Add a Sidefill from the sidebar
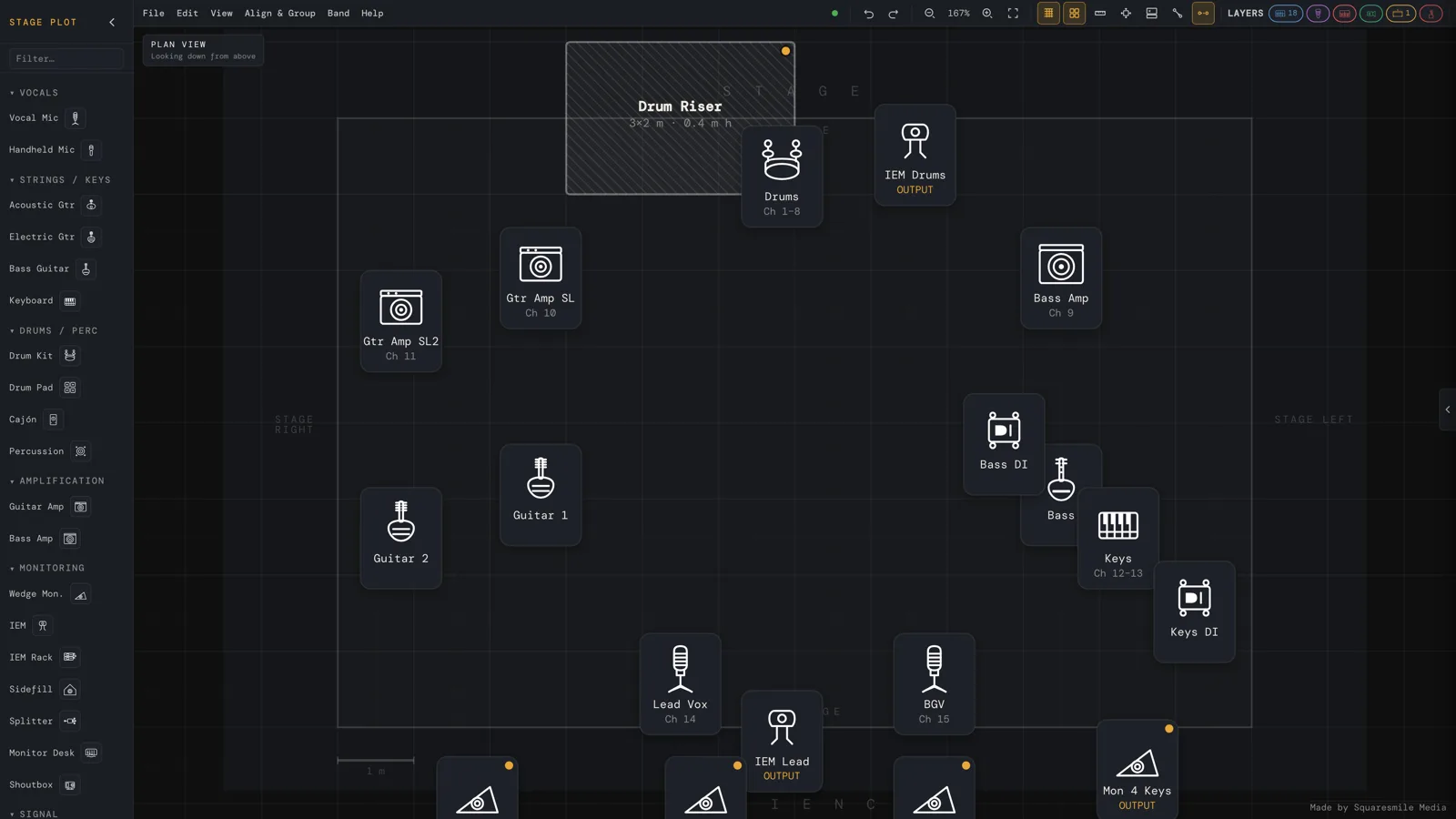The width and height of the screenshot is (1456, 819). [x=44, y=690]
